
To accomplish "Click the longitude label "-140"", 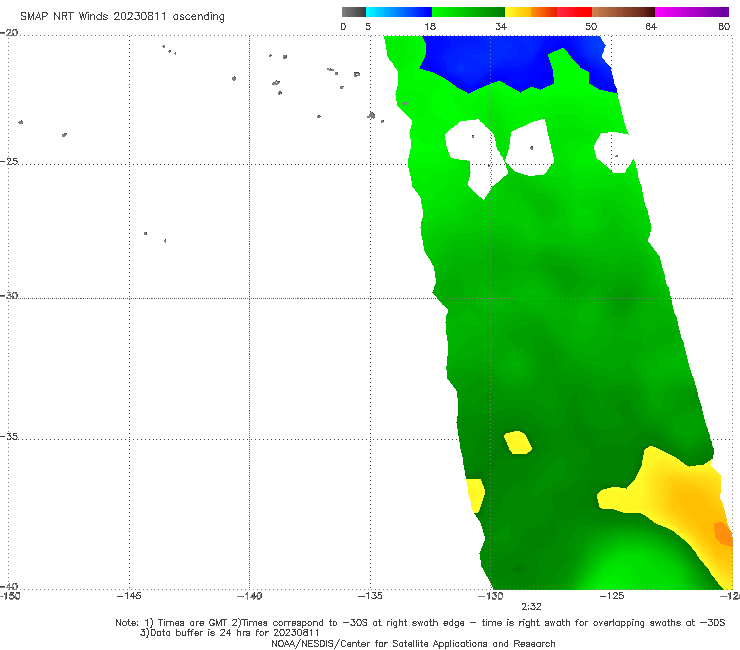I will (x=249, y=596).
